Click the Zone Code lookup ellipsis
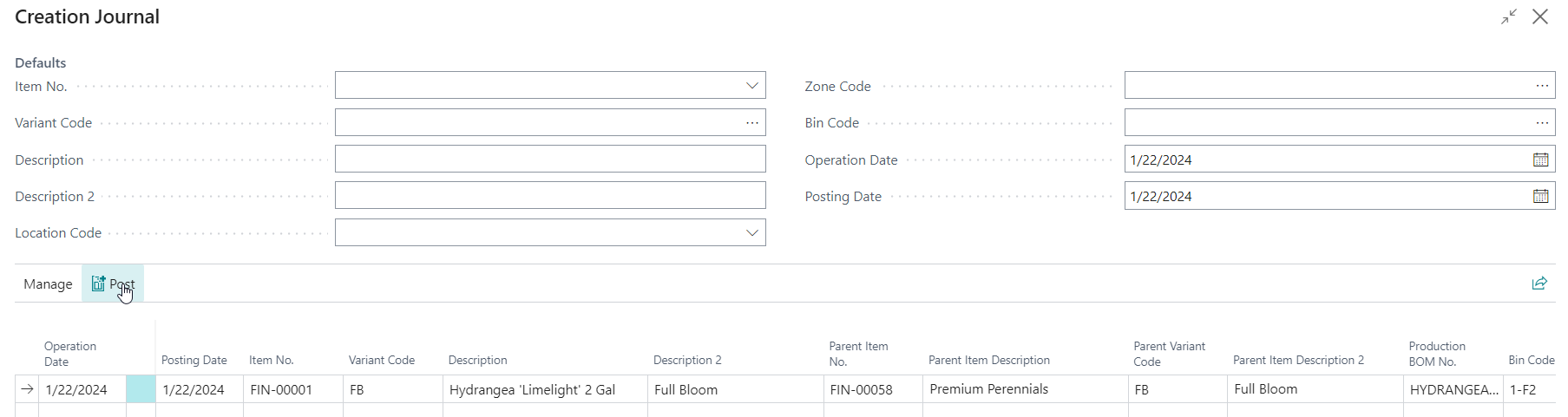This screenshot has width=1568, height=417. (1541, 86)
